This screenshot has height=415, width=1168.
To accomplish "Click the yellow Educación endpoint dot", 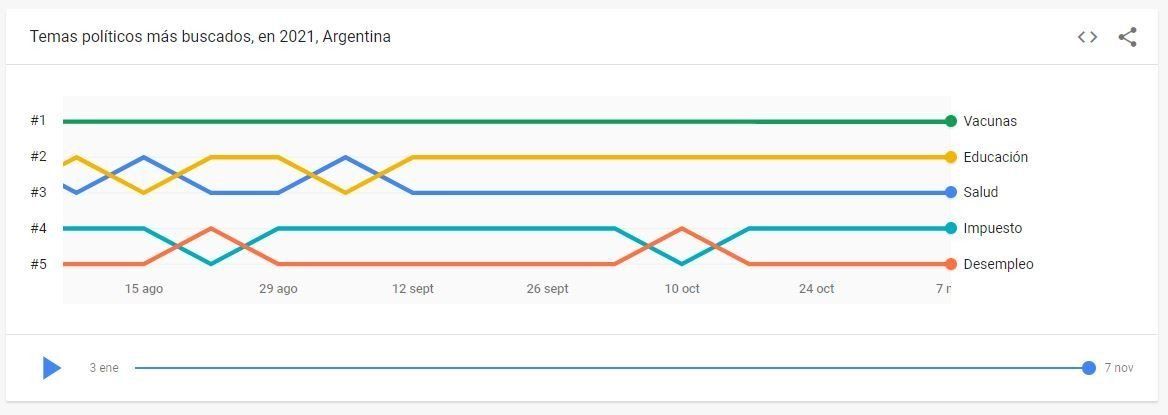I will click(950, 157).
